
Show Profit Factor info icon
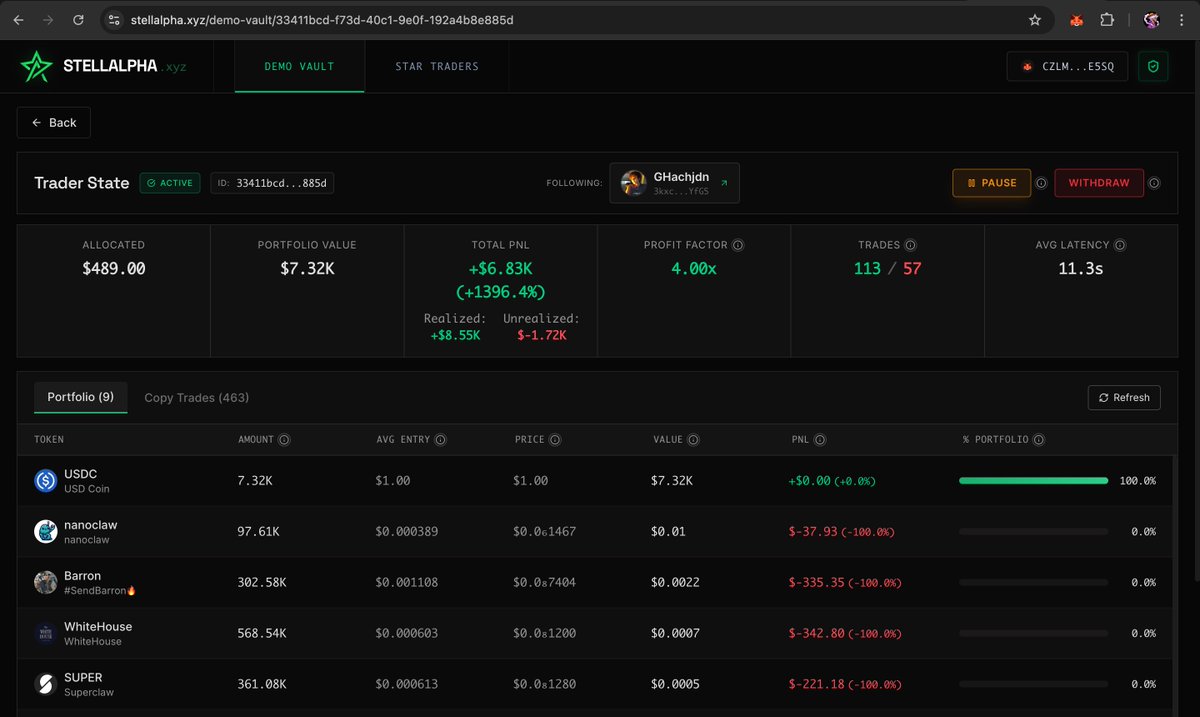coord(737,245)
